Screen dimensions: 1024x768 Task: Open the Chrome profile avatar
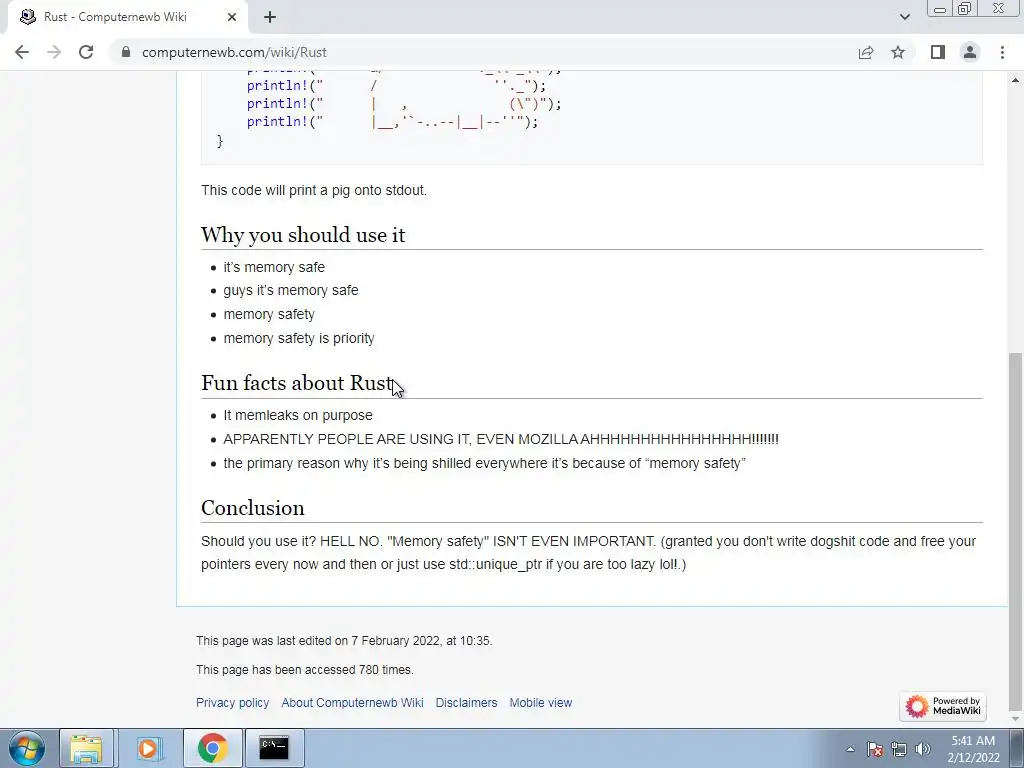pos(970,52)
